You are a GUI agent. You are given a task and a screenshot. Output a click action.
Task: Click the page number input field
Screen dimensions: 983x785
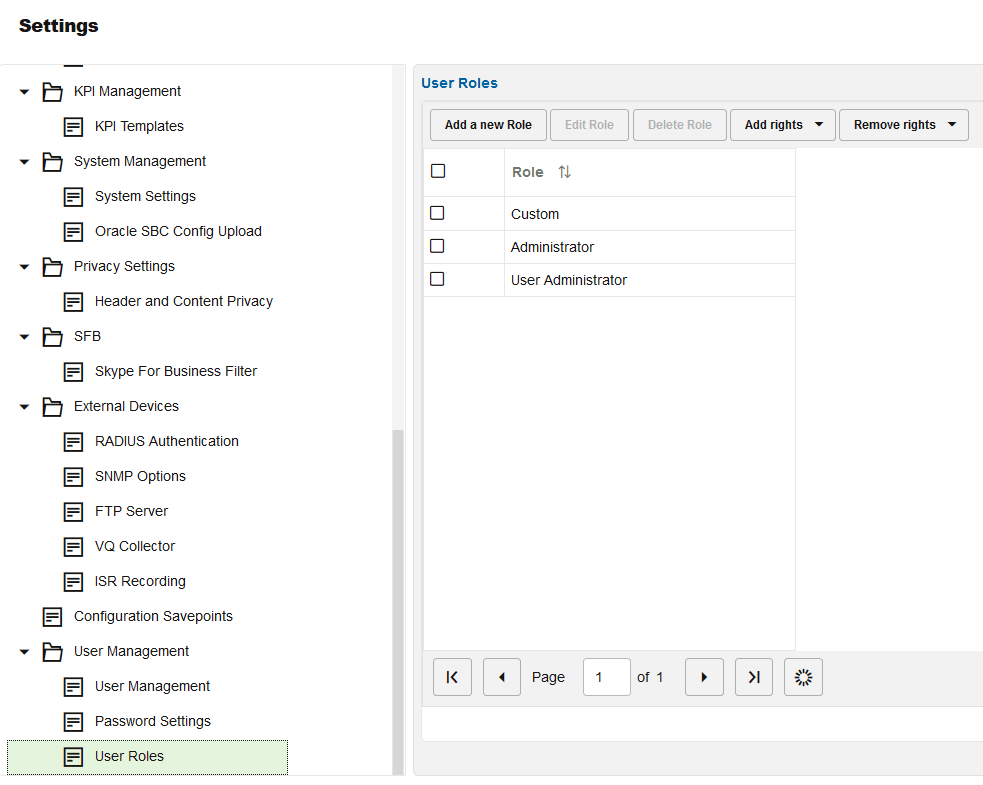click(606, 677)
